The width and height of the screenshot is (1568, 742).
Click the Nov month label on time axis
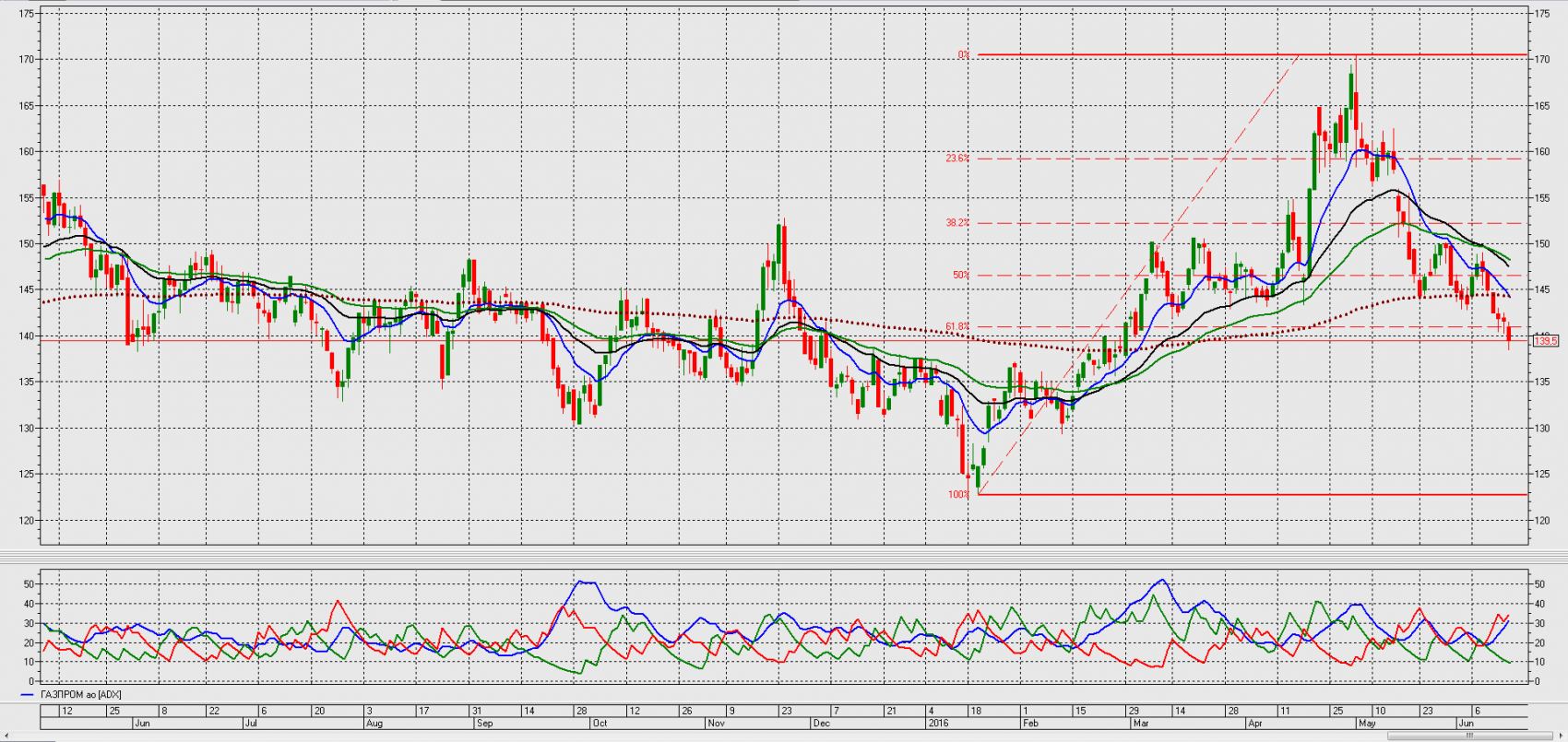tap(717, 724)
